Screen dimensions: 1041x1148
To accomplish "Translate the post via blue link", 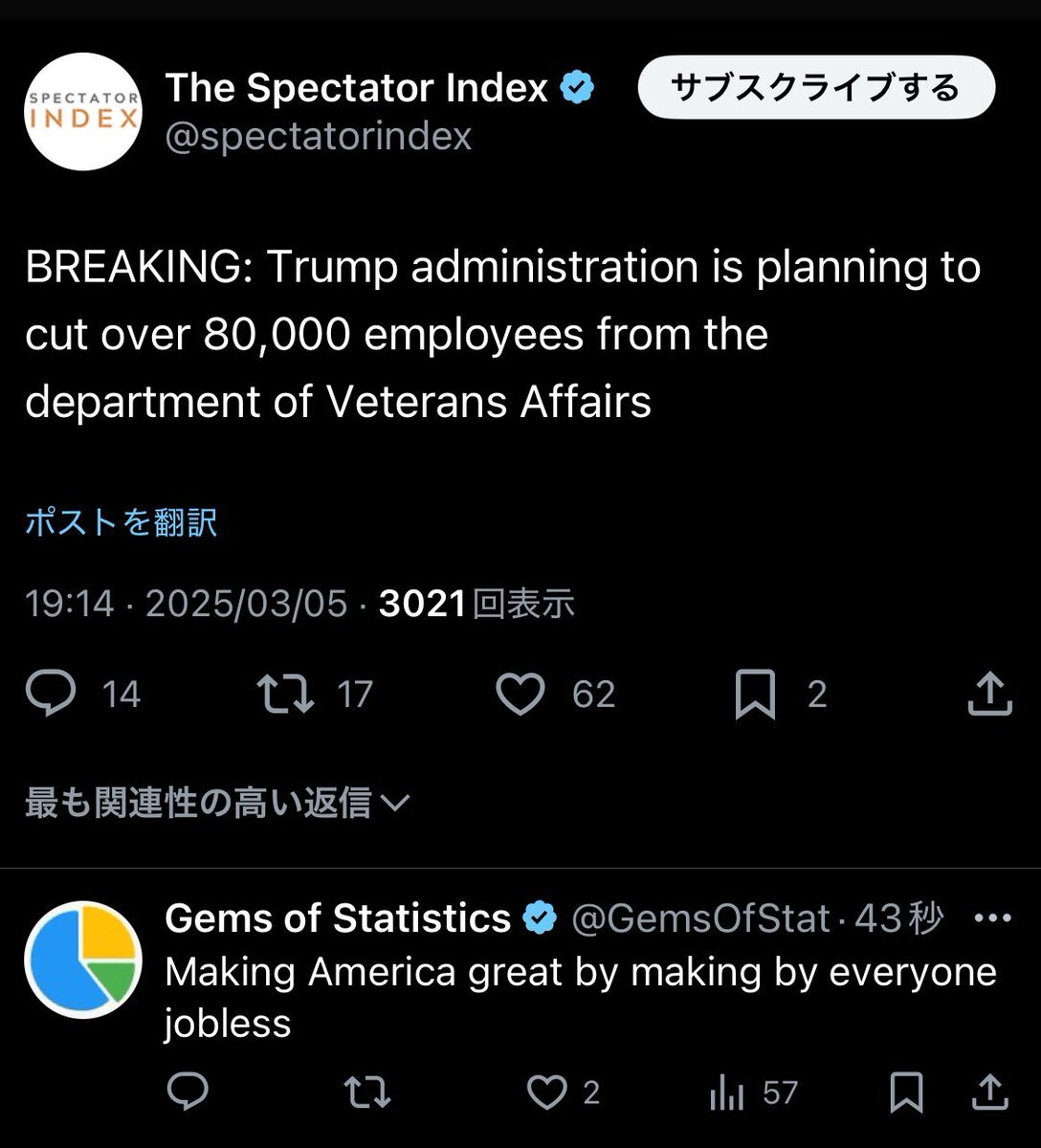I will 122,522.
